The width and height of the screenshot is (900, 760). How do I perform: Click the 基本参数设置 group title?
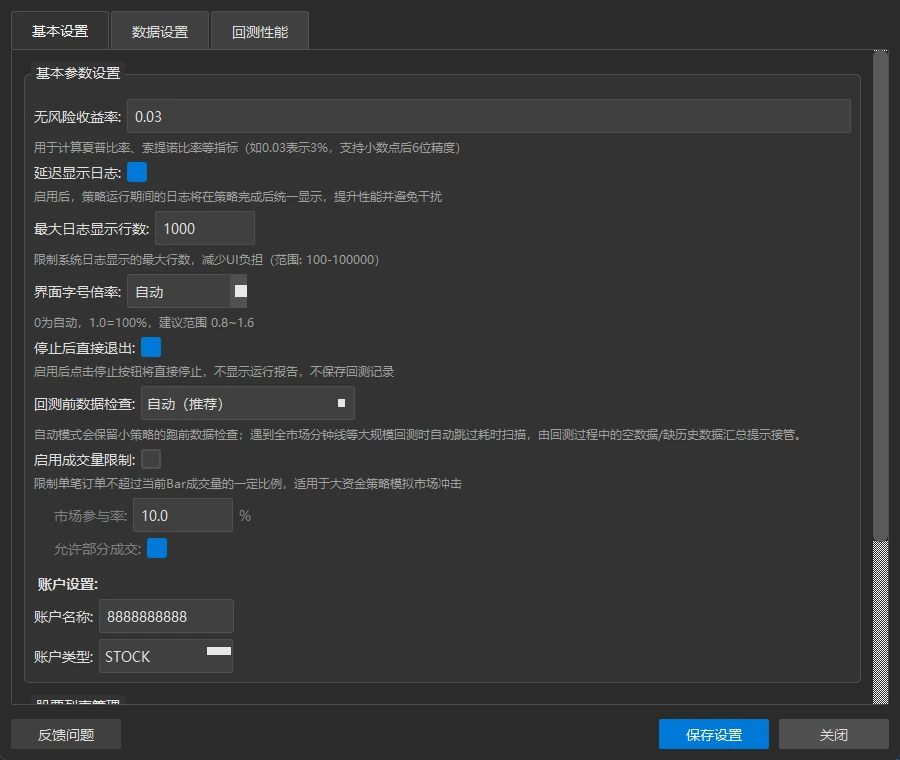click(77, 73)
